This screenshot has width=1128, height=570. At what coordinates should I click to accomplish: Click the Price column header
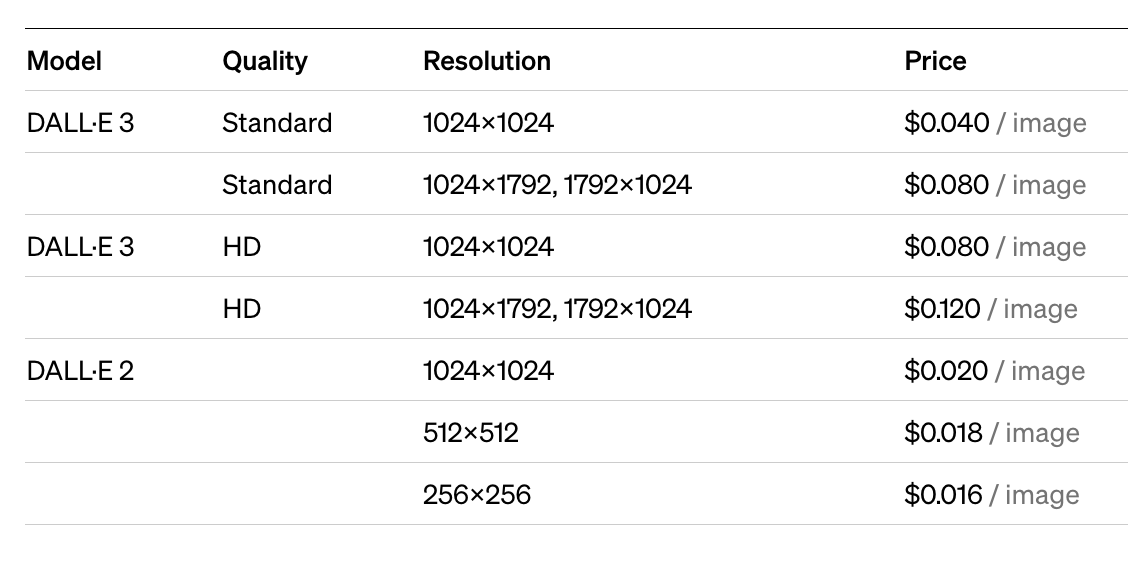935,61
